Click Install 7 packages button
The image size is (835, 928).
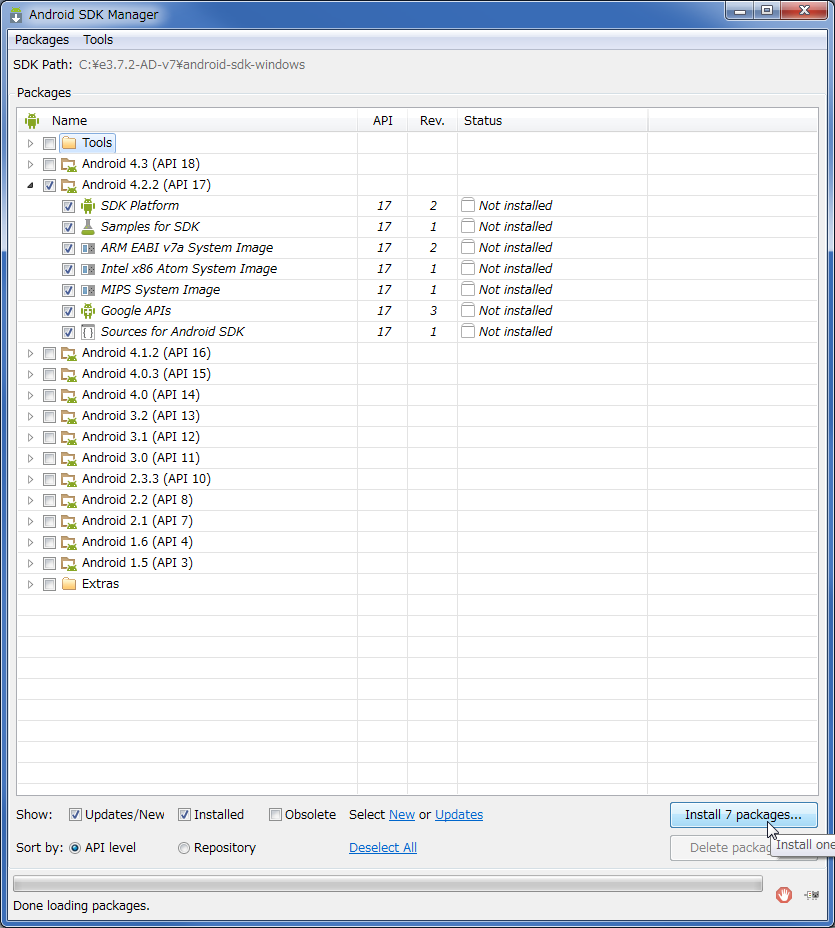[743, 815]
